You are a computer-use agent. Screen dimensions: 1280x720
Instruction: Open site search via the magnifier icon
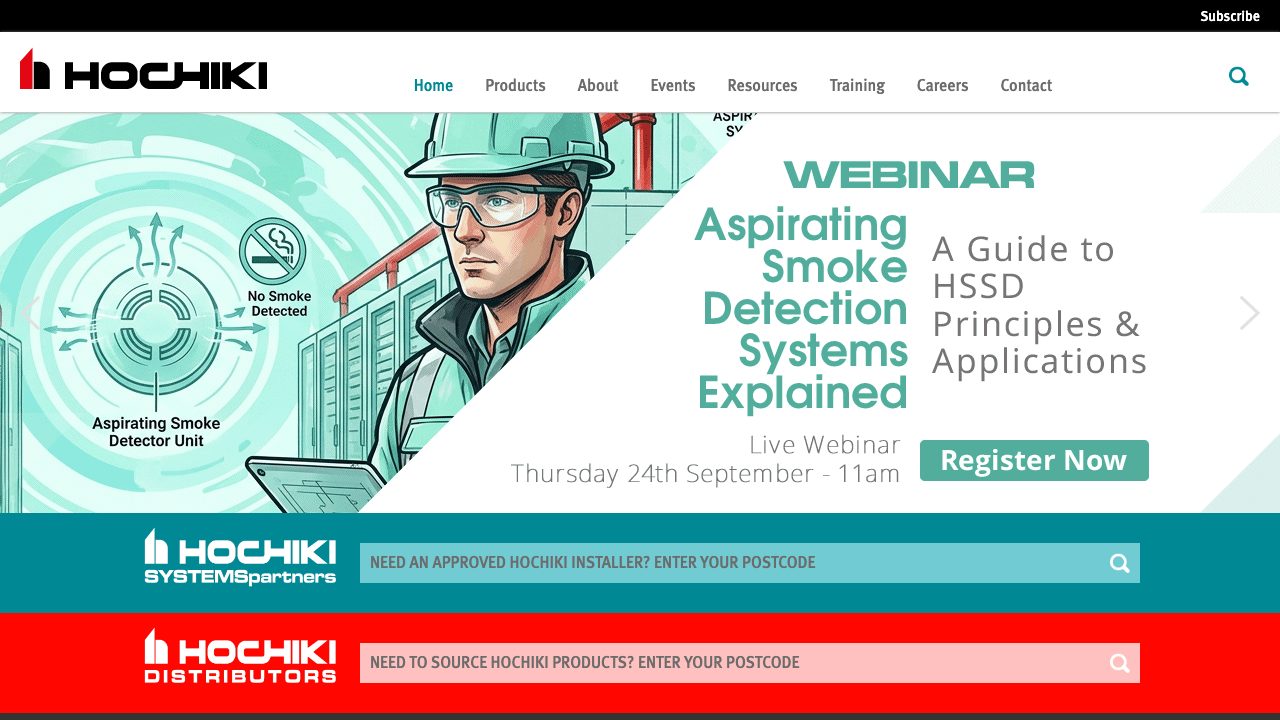click(1239, 77)
